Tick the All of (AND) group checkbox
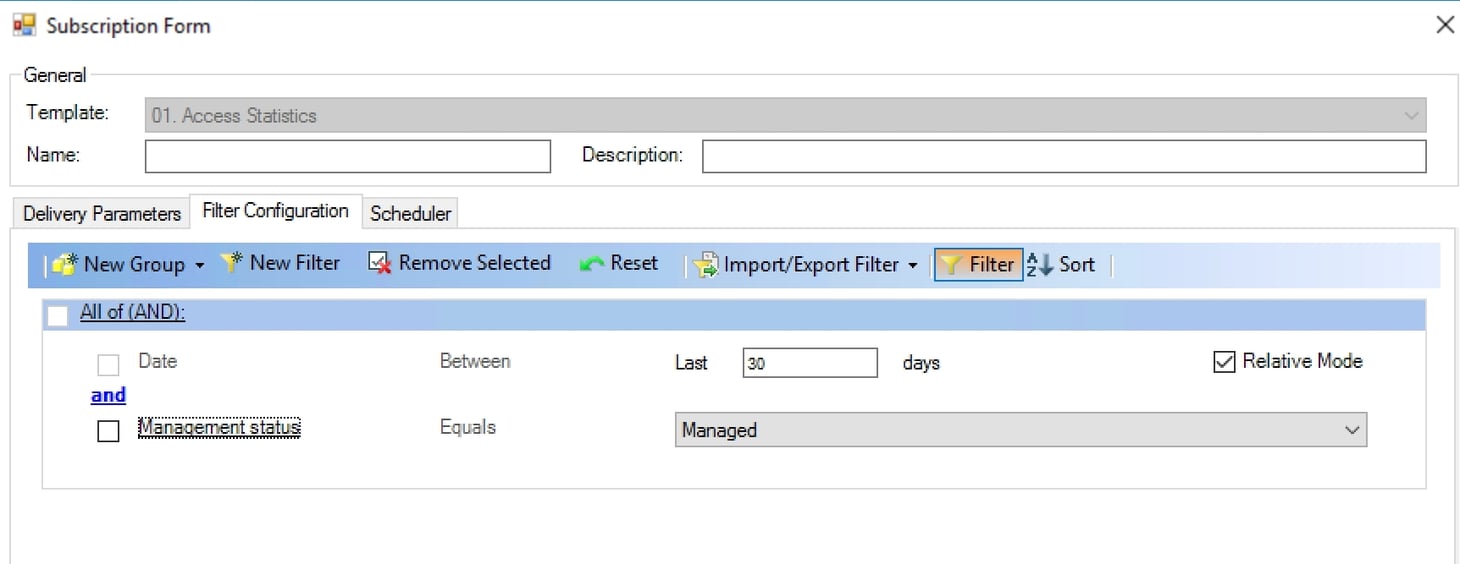1460x564 pixels. tap(58, 315)
